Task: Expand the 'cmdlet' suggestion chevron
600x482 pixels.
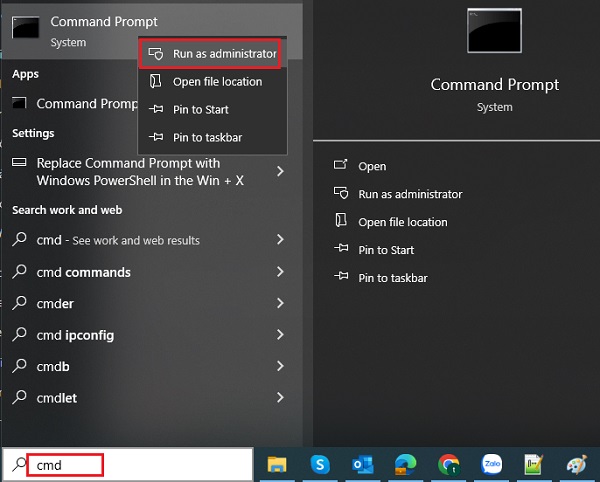Action: pyautogui.click(x=280, y=397)
